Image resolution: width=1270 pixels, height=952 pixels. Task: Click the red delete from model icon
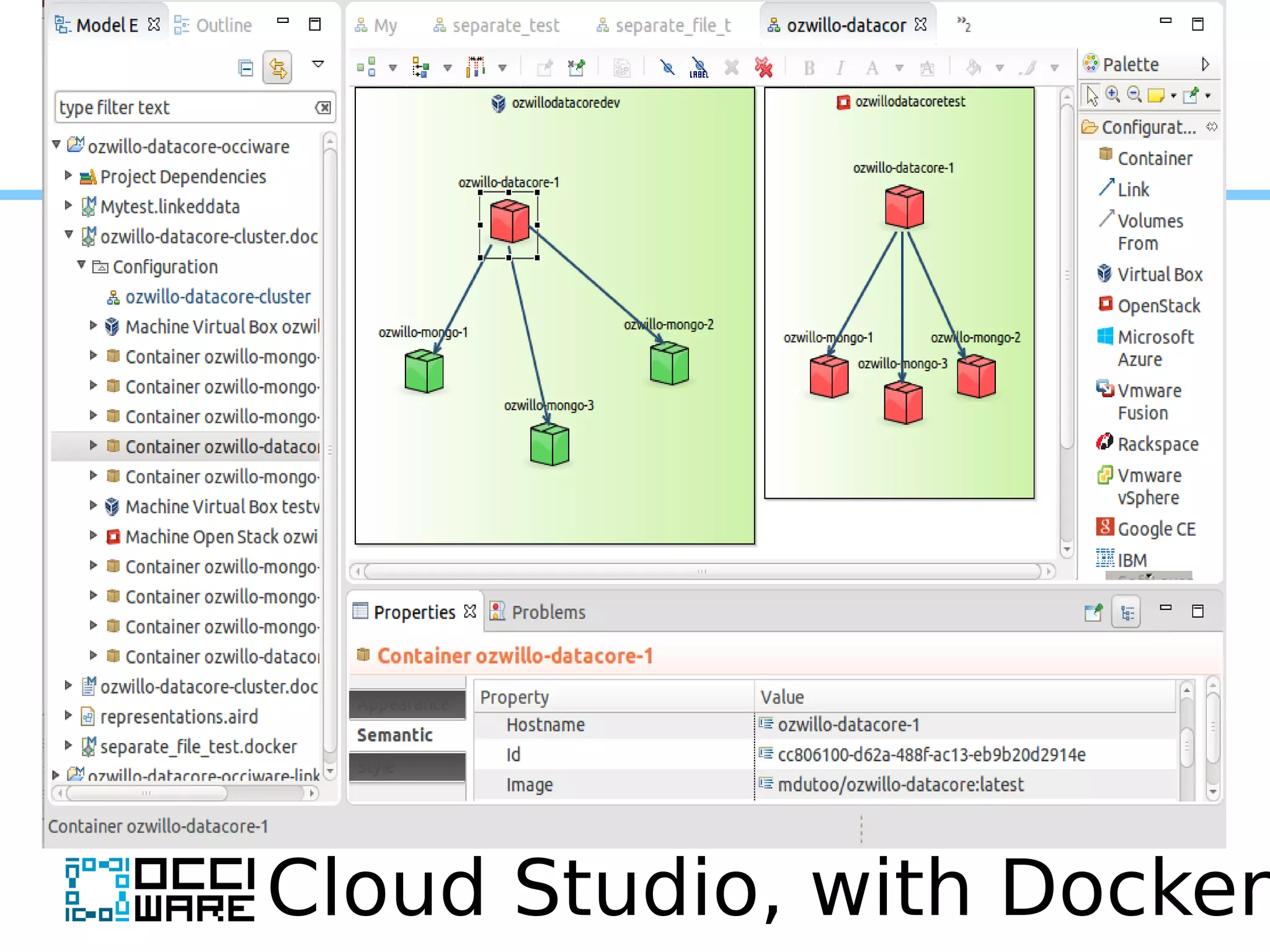point(764,67)
